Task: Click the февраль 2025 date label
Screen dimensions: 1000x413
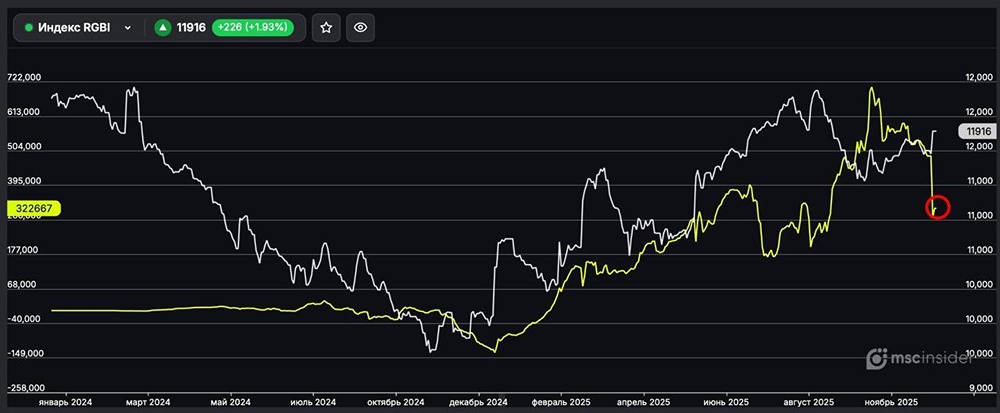Action: pos(561,402)
